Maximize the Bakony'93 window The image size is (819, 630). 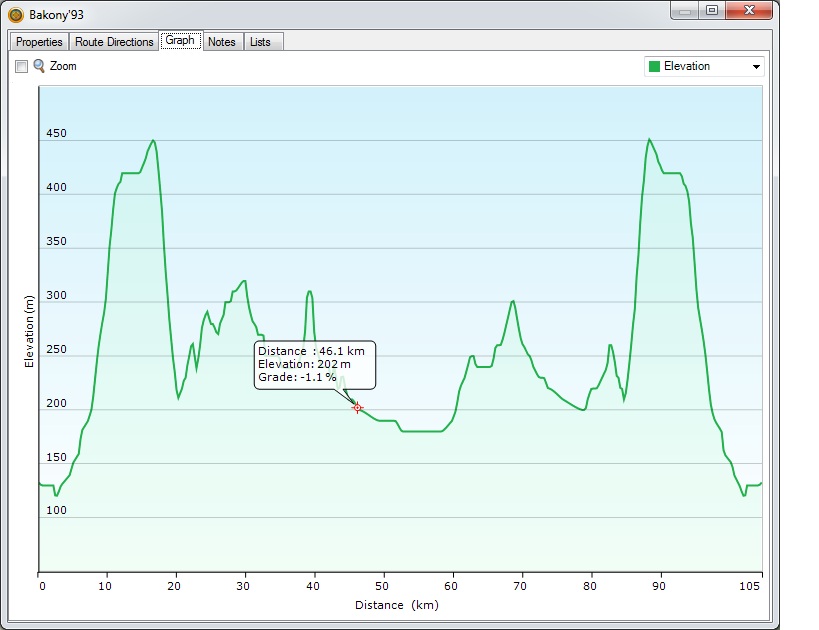711,10
